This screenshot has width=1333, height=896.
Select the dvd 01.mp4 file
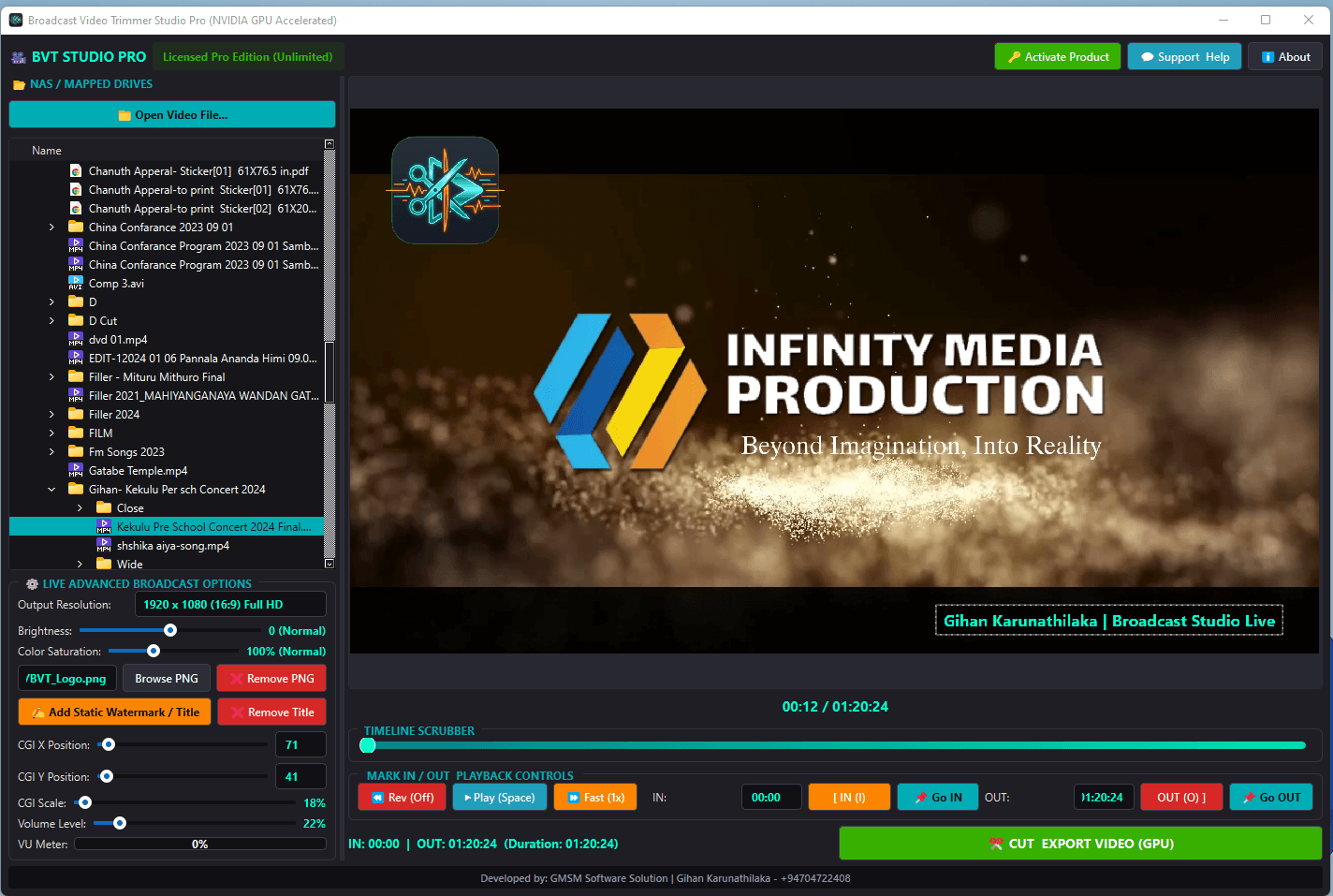click(x=118, y=340)
